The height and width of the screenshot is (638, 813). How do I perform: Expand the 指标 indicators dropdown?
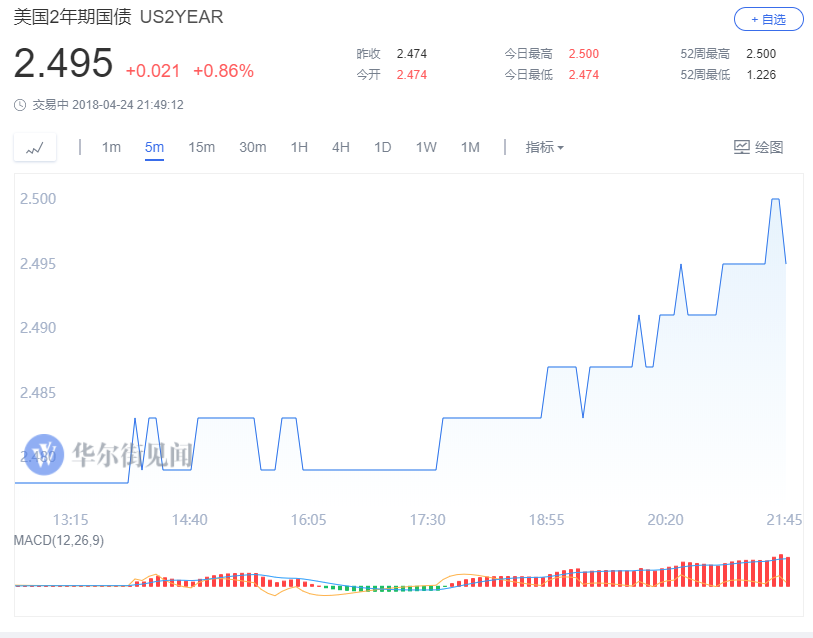click(x=544, y=147)
